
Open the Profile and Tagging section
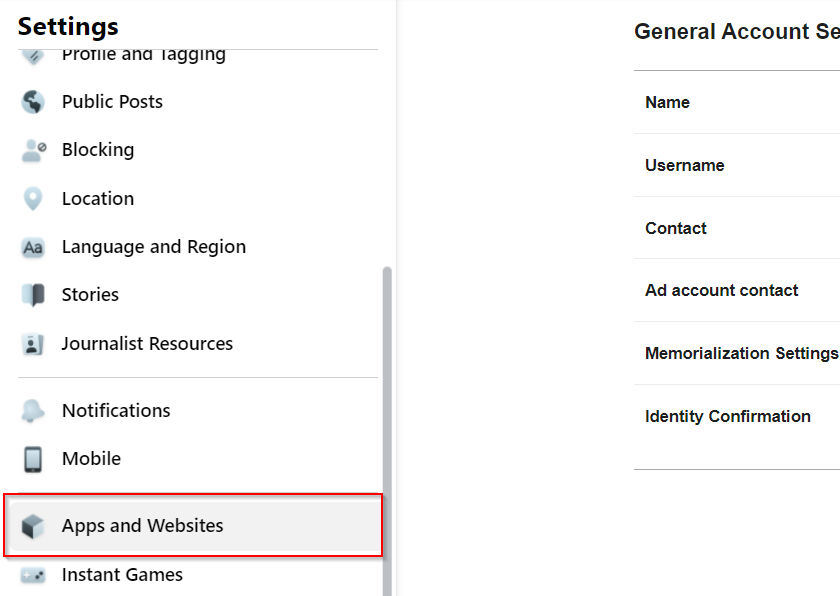point(143,55)
